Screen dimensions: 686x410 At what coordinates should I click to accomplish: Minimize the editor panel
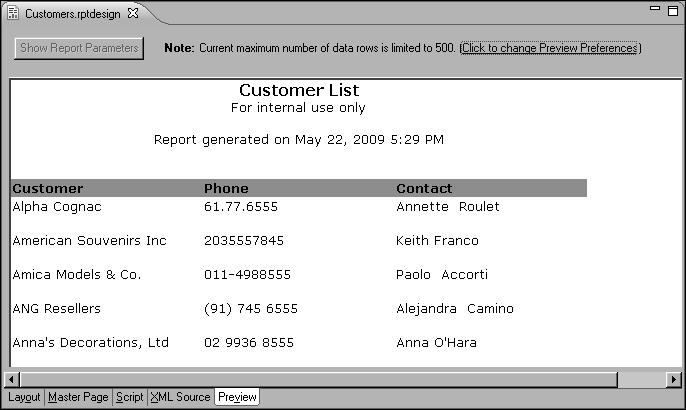tap(656, 9)
